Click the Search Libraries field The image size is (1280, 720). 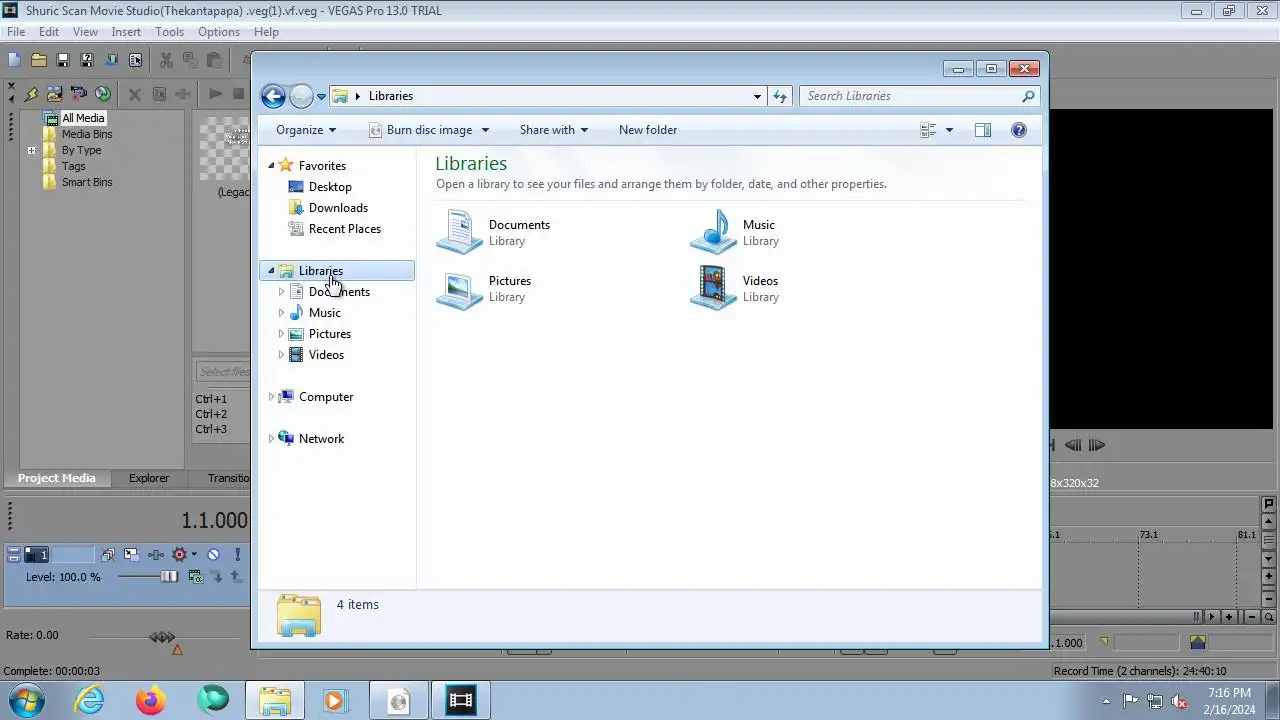click(919, 96)
